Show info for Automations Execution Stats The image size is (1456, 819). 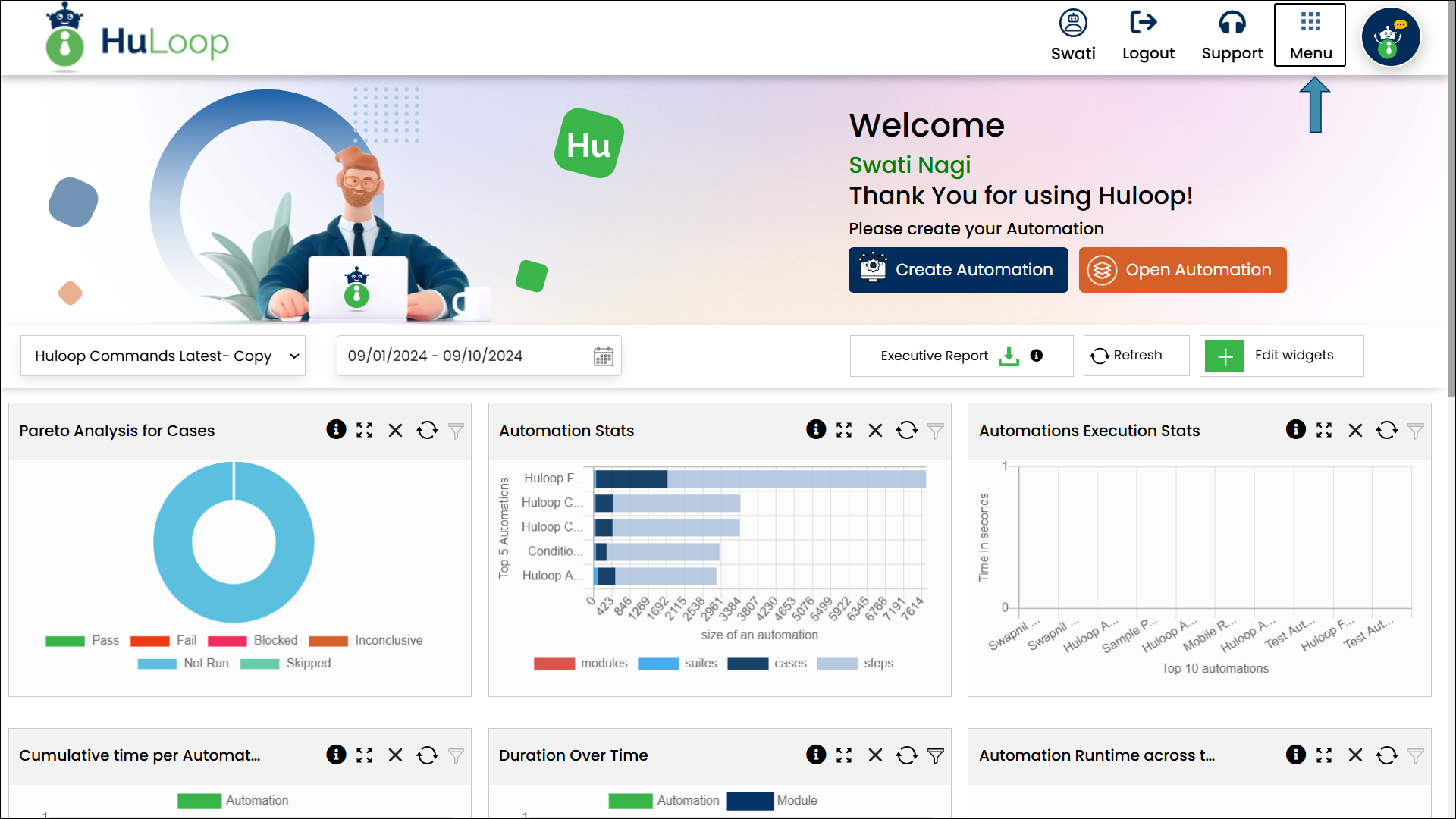[x=1296, y=429]
